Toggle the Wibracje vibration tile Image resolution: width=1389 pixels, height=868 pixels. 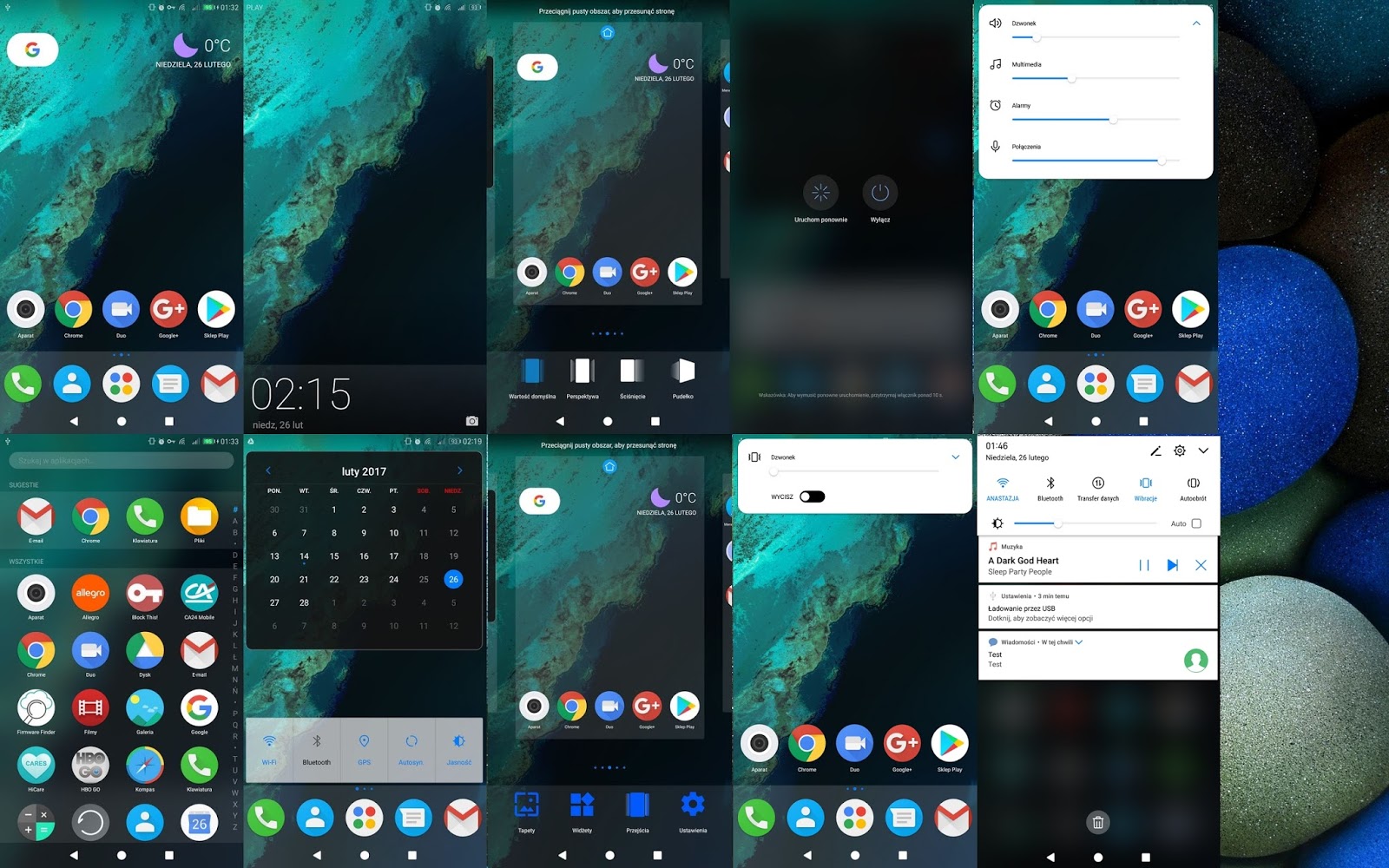(x=1146, y=489)
